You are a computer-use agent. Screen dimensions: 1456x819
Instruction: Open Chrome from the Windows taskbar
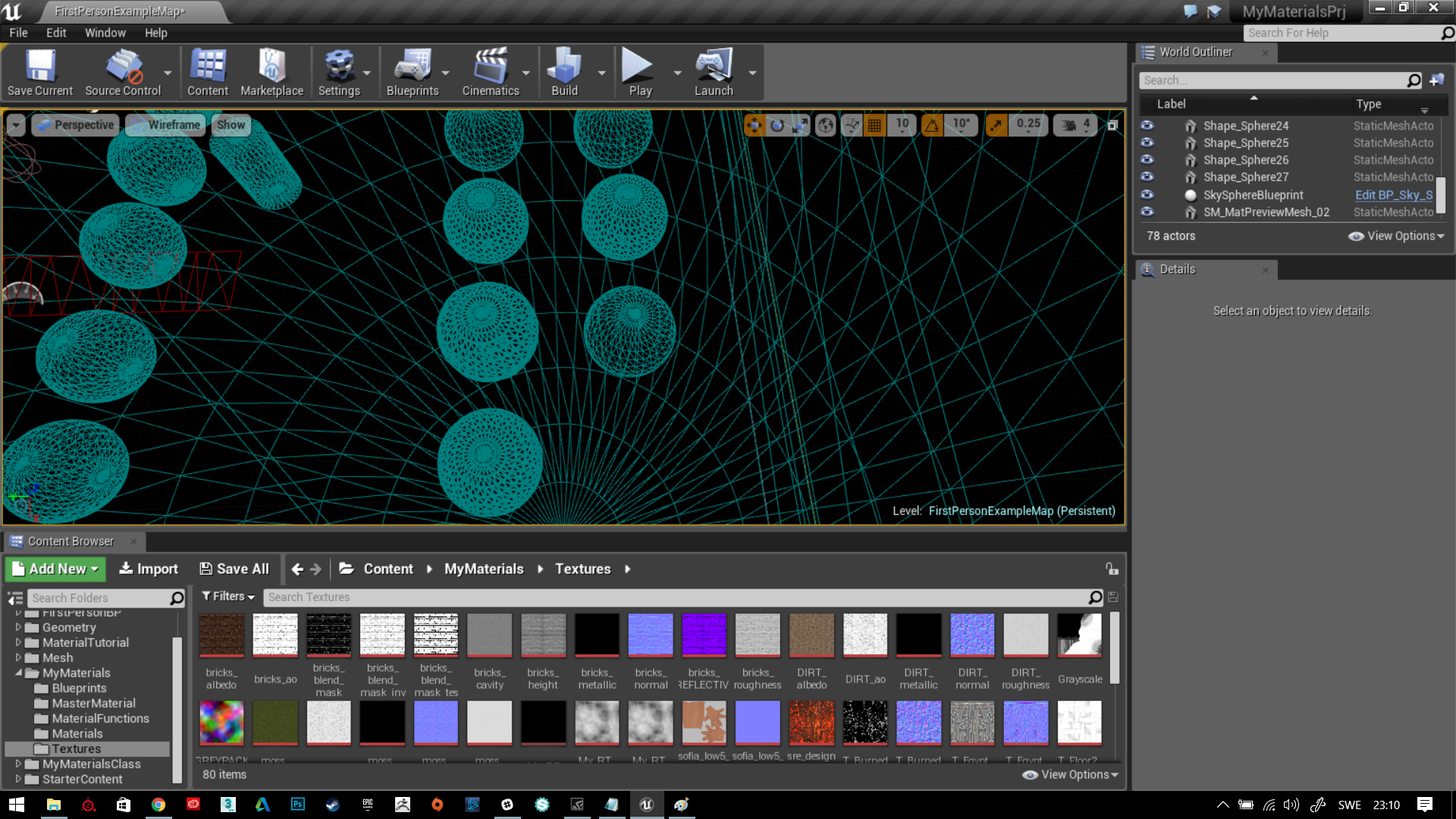click(158, 805)
